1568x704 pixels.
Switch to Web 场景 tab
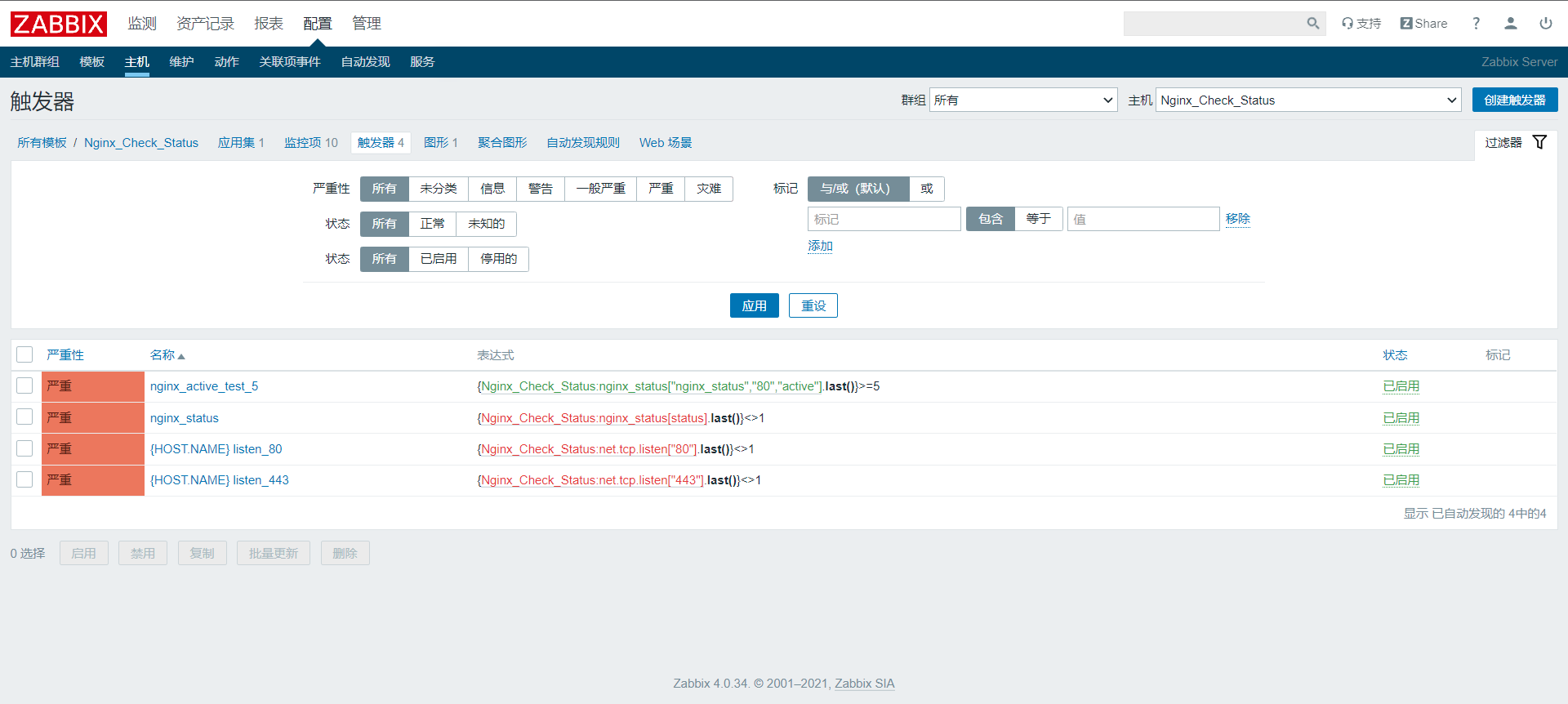pyautogui.click(x=666, y=143)
